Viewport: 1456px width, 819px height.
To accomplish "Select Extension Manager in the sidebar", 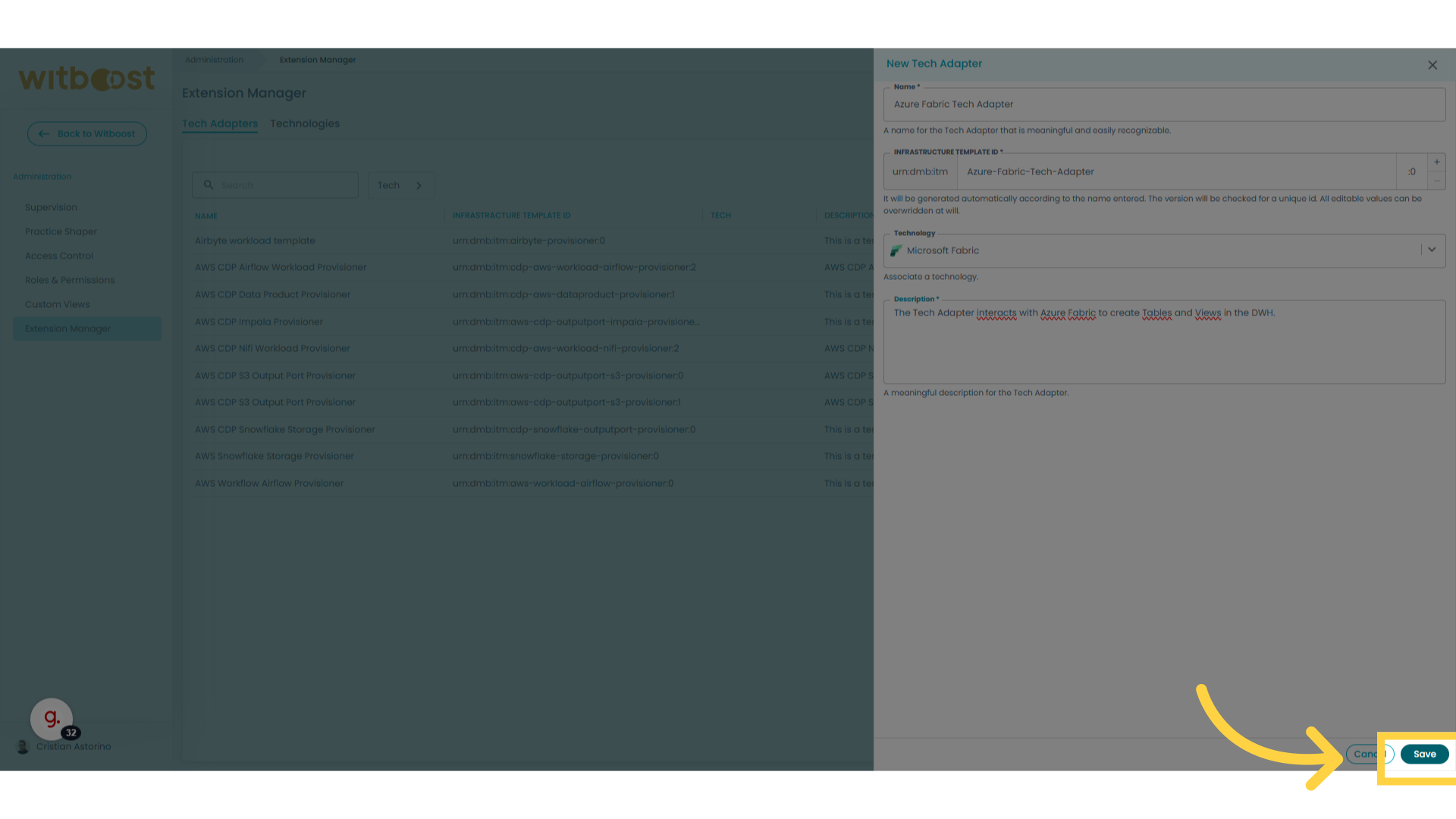I will pyautogui.click(x=87, y=328).
